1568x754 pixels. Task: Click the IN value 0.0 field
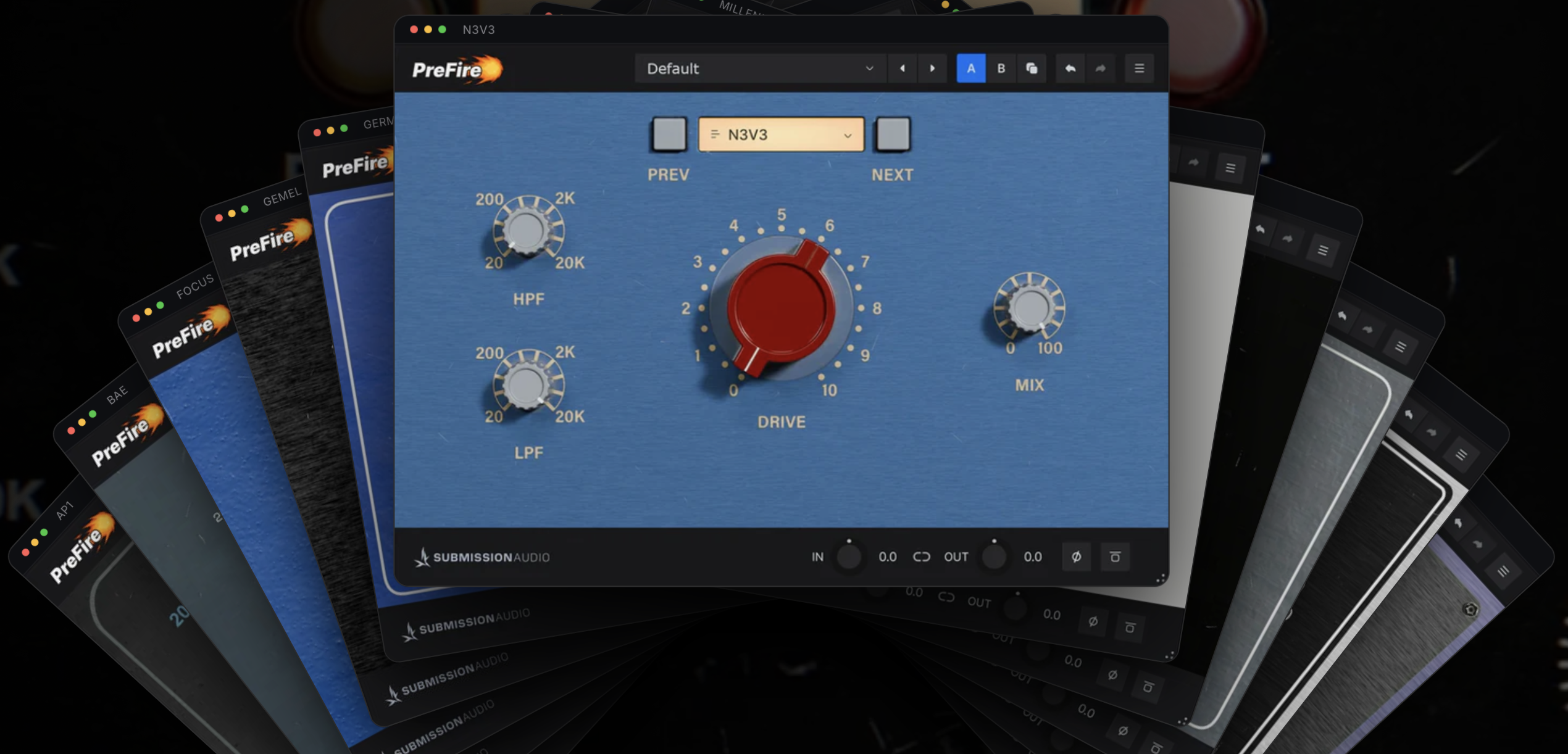(888, 557)
